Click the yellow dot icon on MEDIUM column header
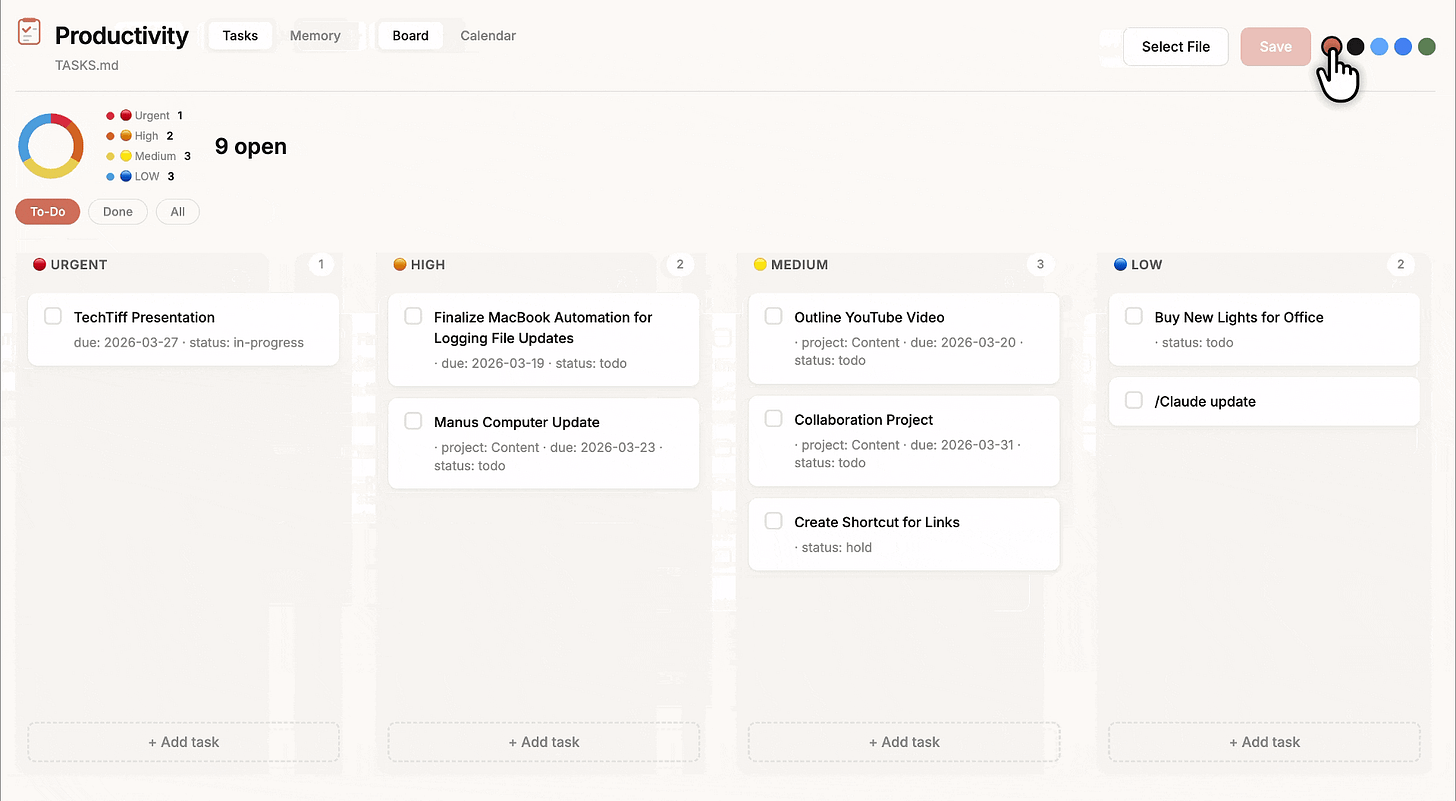The image size is (1456, 801). click(760, 264)
